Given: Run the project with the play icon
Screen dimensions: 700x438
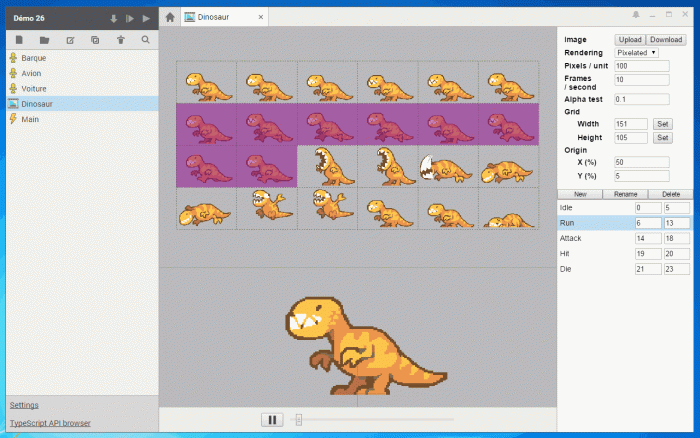Looking at the screenshot, I should coord(146,19).
